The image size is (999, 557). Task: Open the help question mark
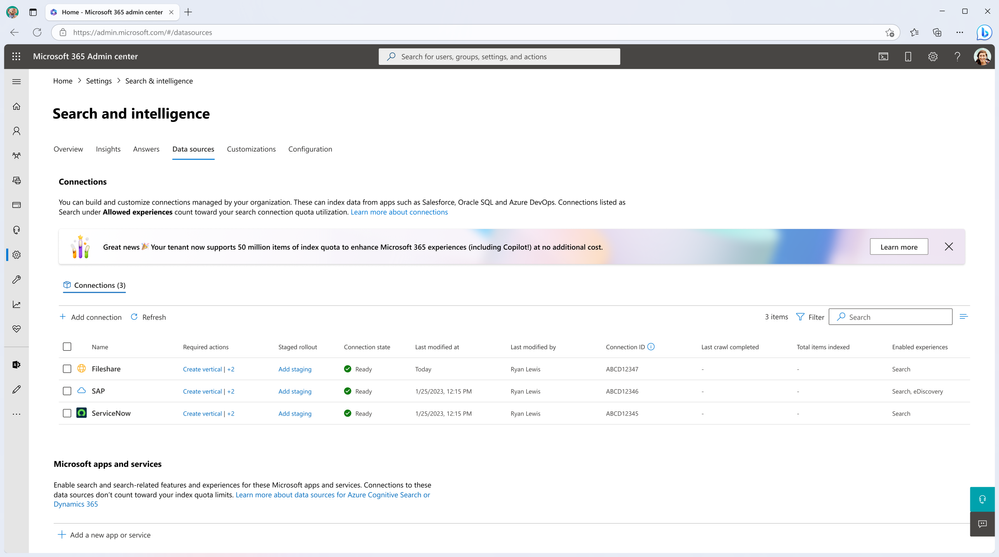[x=957, y=57]
